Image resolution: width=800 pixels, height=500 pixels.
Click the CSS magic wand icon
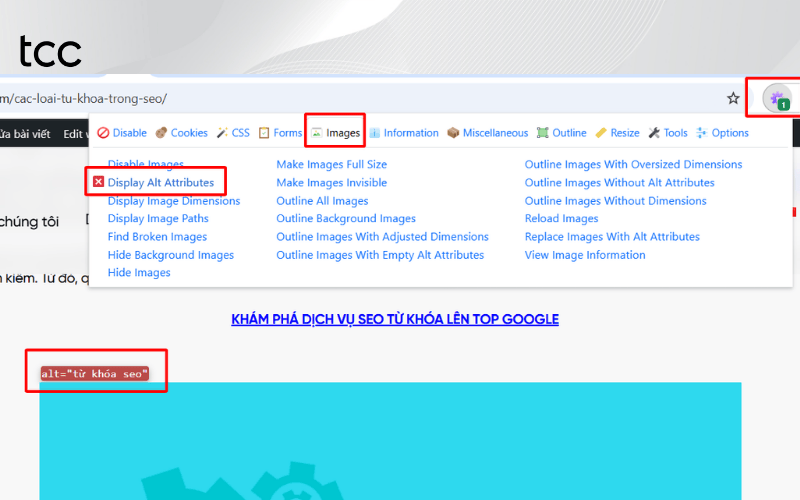click(222, 133)
